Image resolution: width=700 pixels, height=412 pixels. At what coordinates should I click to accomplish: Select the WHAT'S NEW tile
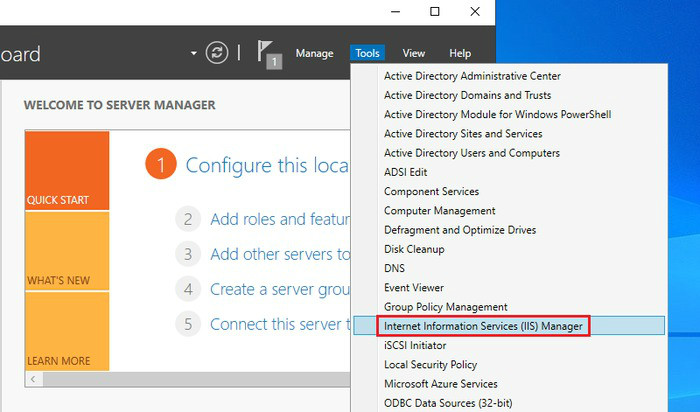click(x=66, y=251)
